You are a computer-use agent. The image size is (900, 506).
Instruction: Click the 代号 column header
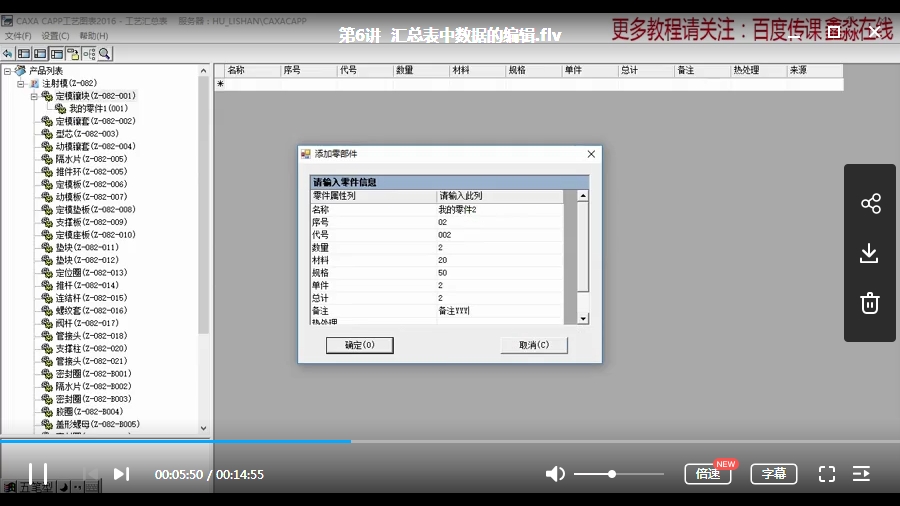point(364,70)
